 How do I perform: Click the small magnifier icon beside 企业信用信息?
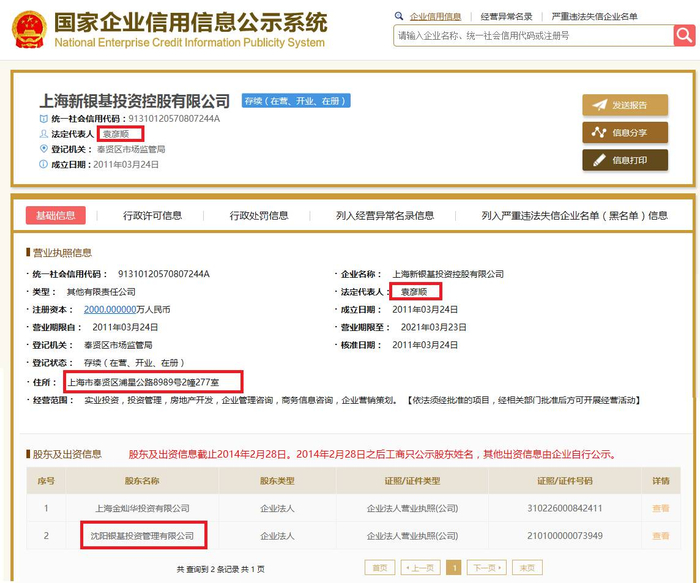(x=399, y=17)
